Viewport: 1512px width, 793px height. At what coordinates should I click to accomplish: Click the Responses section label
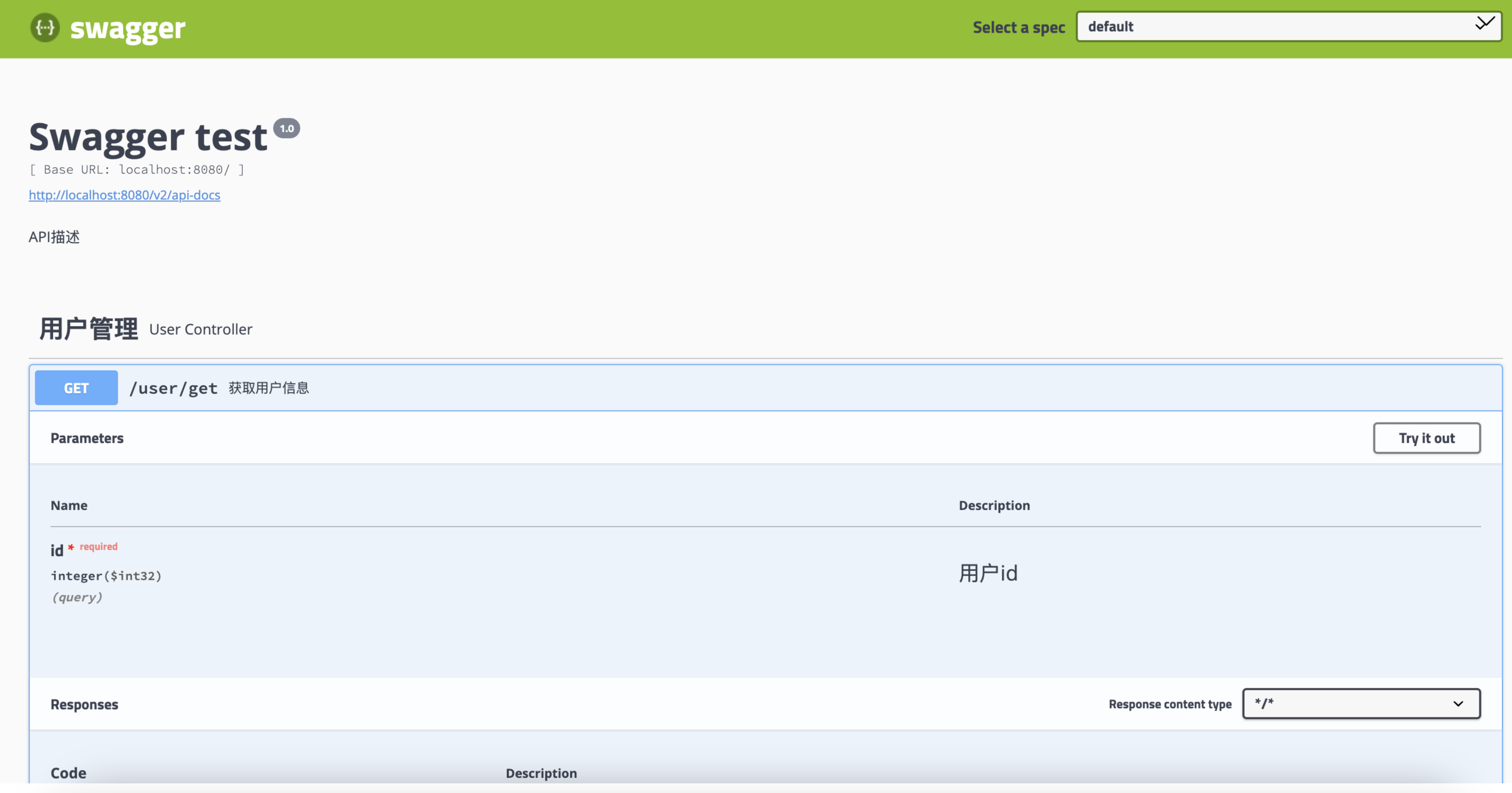click(84, 705)
